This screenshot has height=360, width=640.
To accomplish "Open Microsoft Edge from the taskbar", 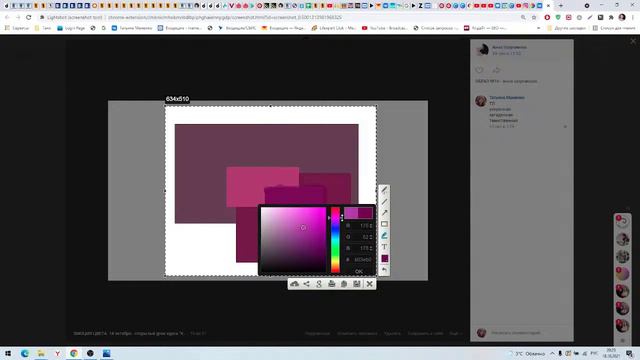I will tap(24, 353).
